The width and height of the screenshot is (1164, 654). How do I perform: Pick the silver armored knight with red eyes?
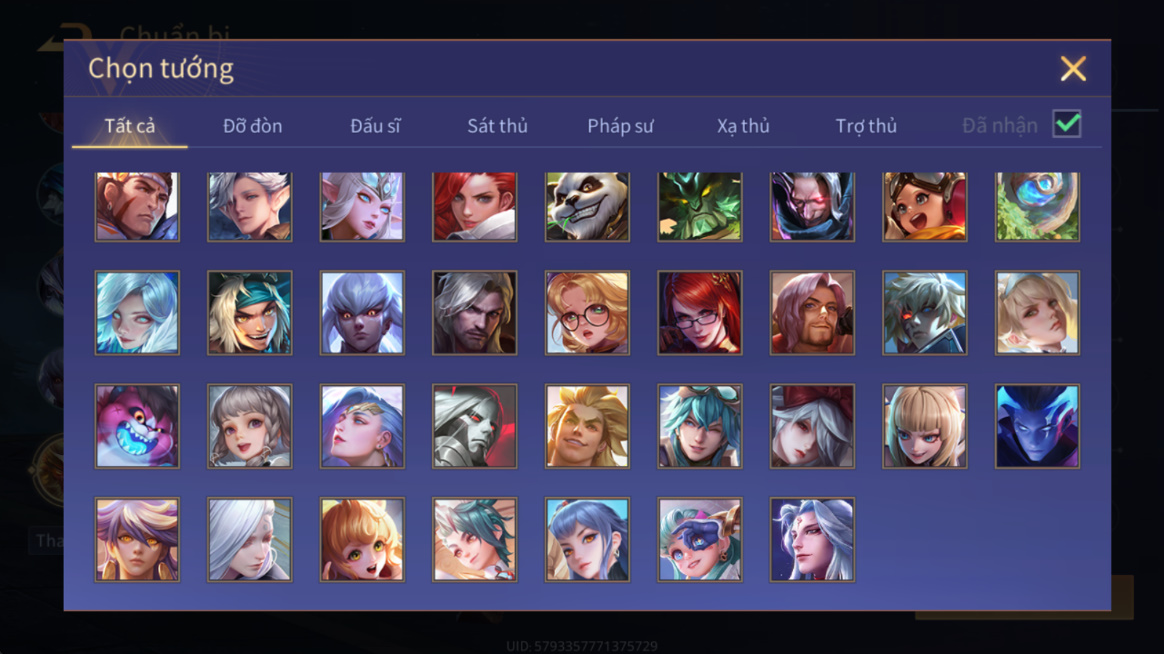(474, 426)
